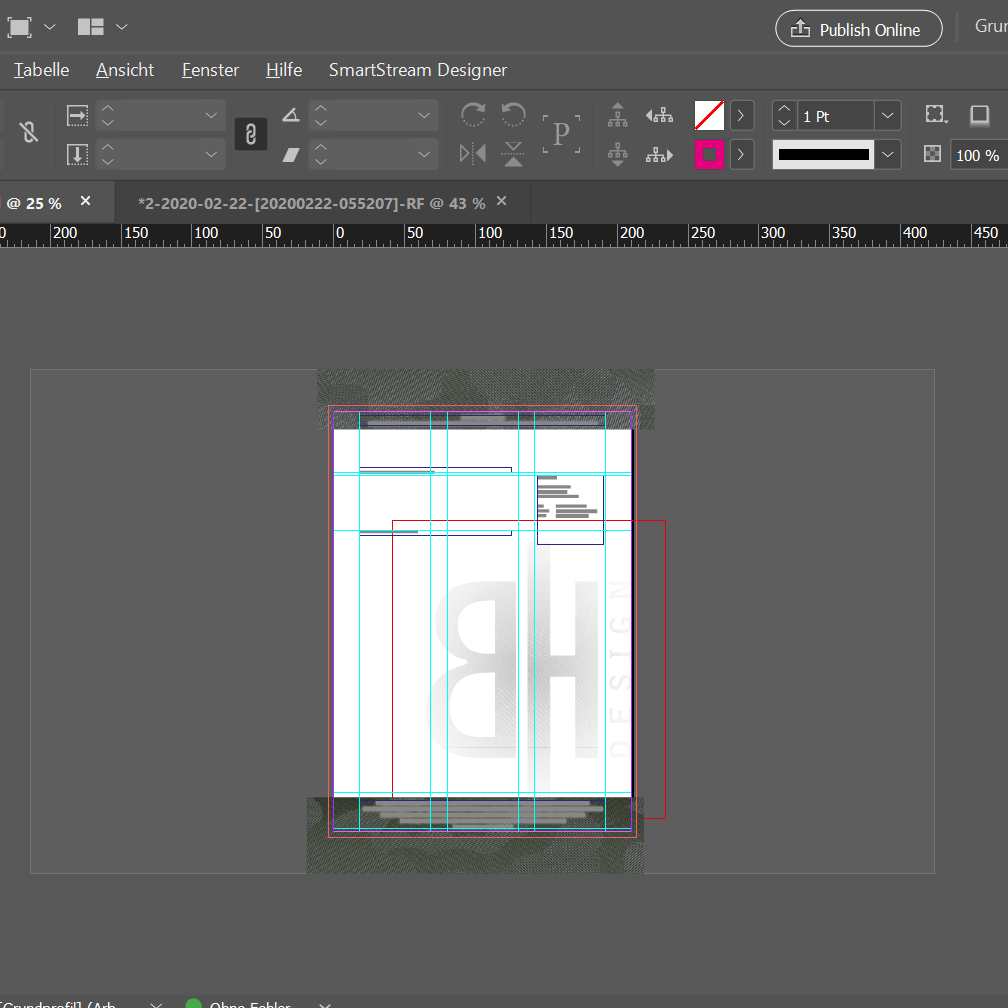Click the screen mode icon
The height and width of the screenshot is (1008, 1008).
[x=20, y=27]
